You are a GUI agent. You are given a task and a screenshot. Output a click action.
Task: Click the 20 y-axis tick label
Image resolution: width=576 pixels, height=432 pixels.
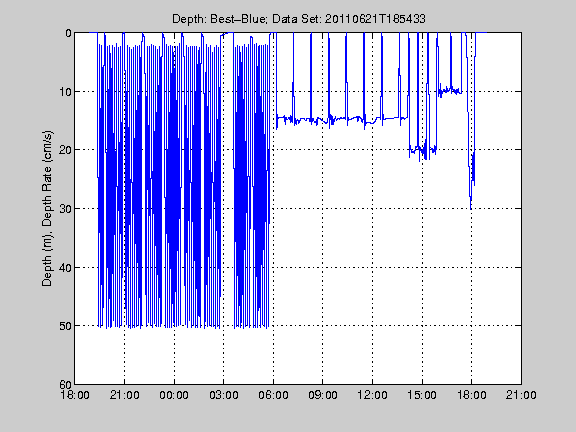pos(65,150)
